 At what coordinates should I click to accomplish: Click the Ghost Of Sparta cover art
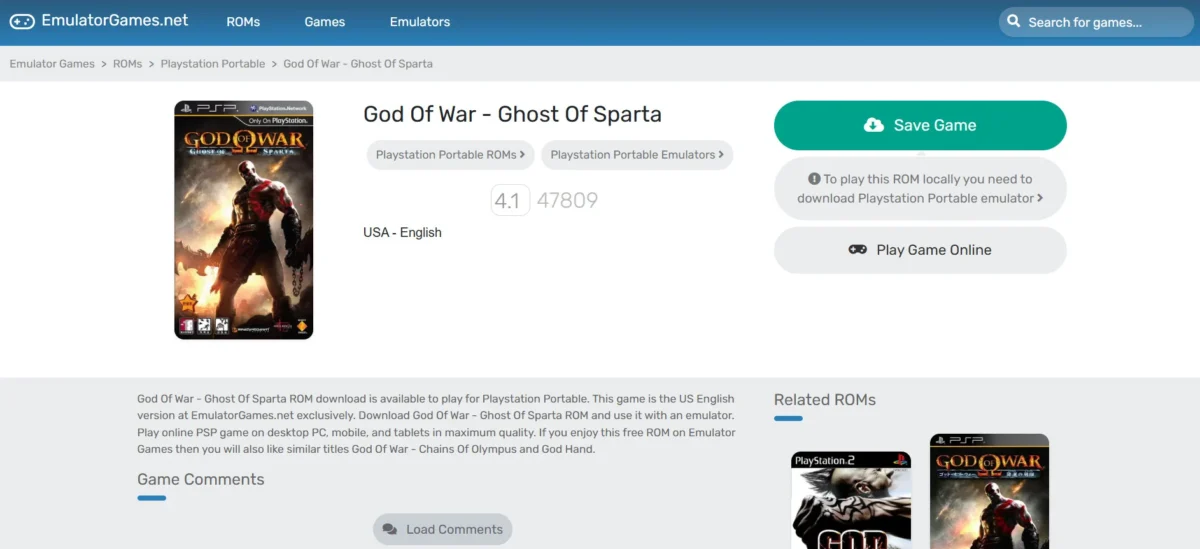coord(244,220)
